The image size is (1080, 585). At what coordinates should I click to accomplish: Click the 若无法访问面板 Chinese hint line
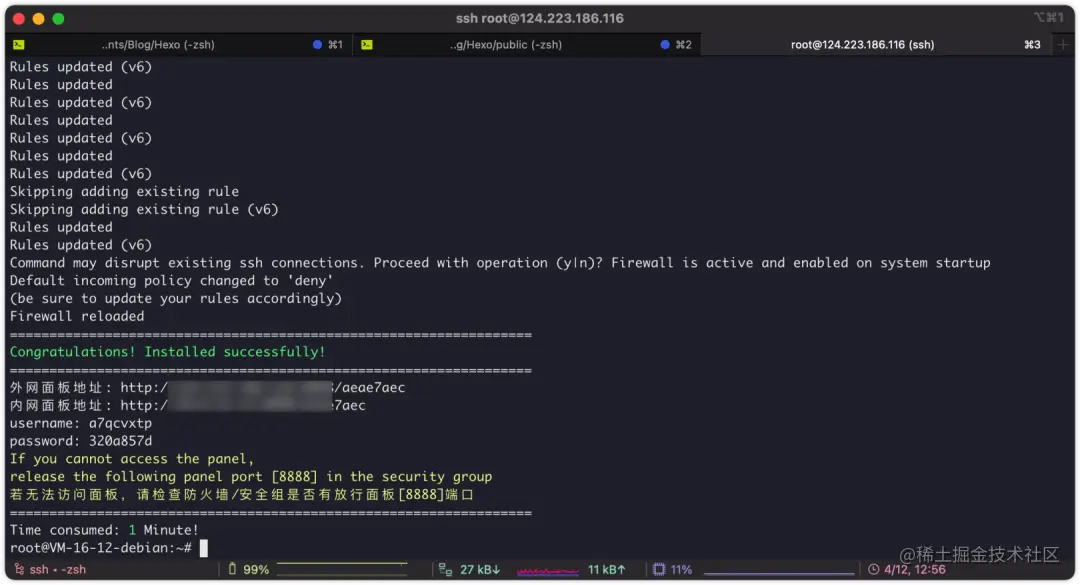tap(242, 495)
